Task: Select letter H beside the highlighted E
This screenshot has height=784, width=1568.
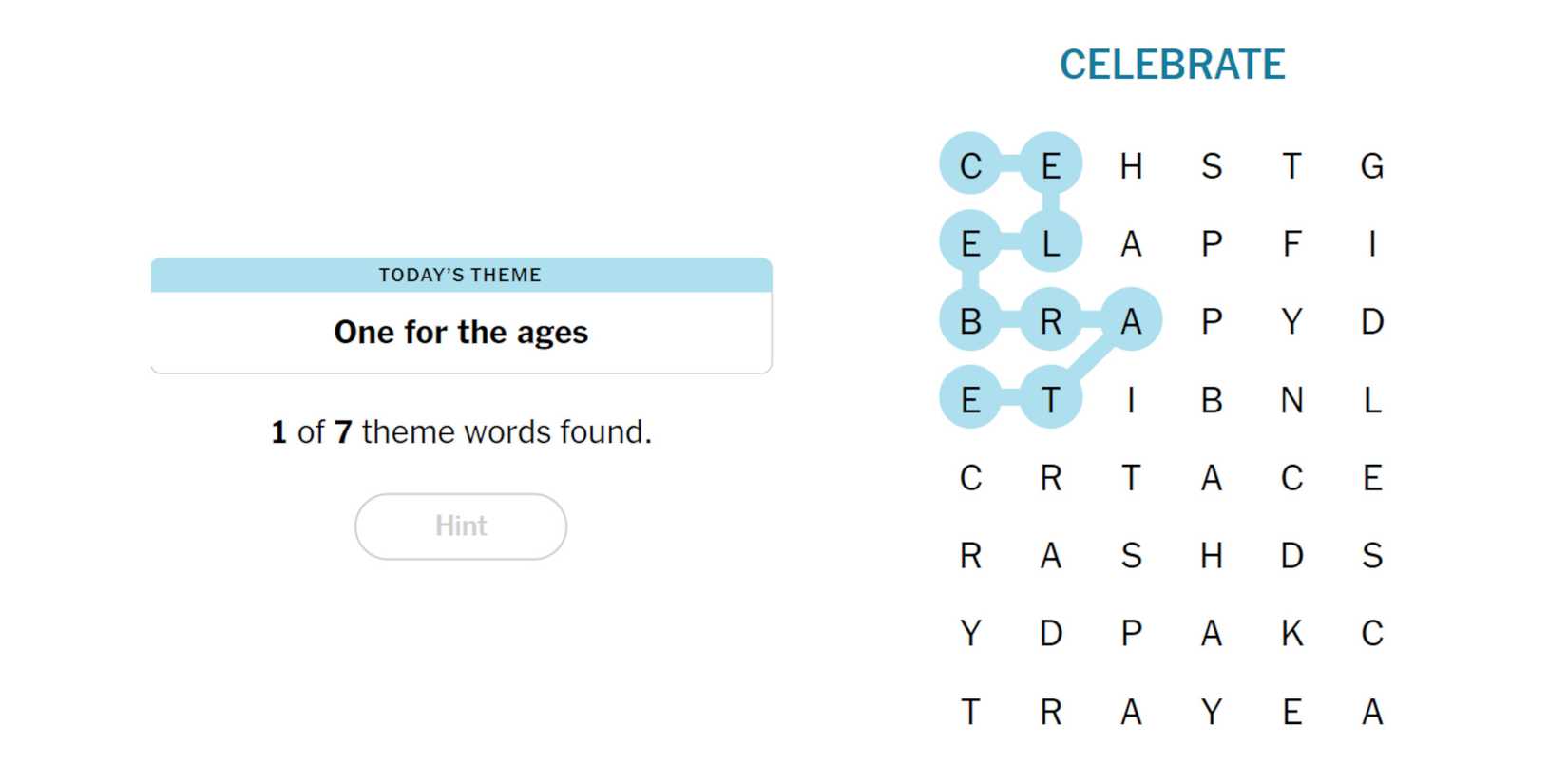Action: (x=1131, y=166)
